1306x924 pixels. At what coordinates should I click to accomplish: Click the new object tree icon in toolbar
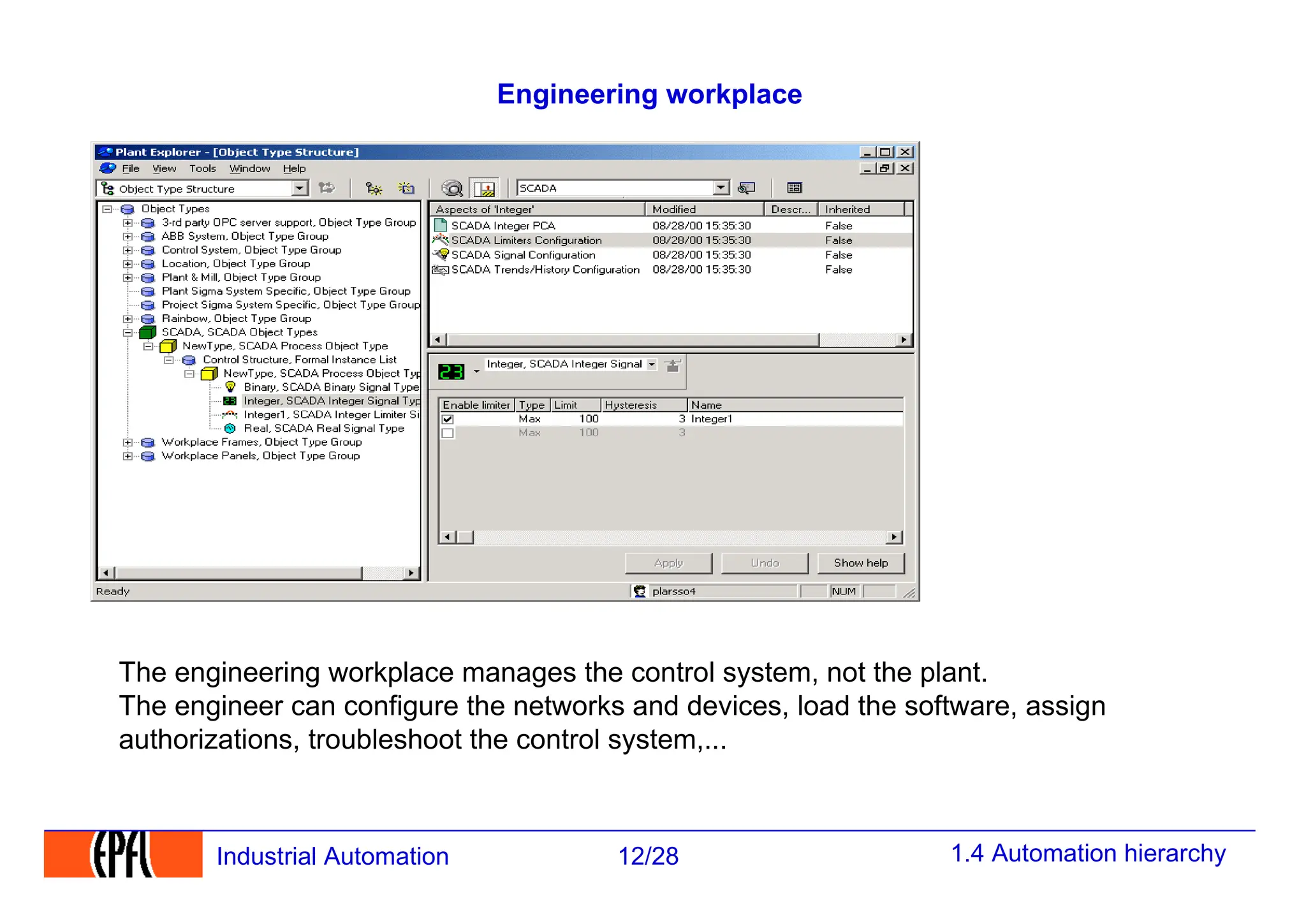click(374, 188)
